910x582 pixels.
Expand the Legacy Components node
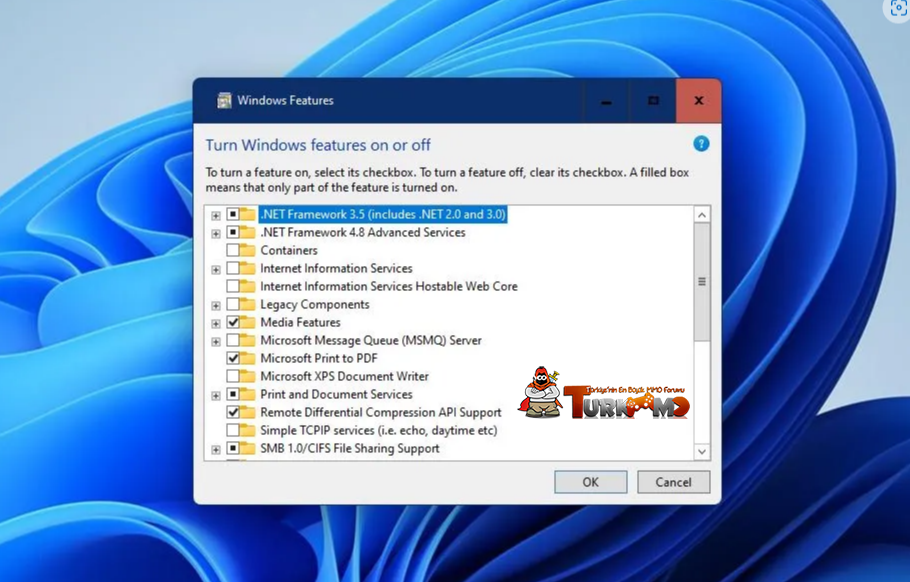216,305
